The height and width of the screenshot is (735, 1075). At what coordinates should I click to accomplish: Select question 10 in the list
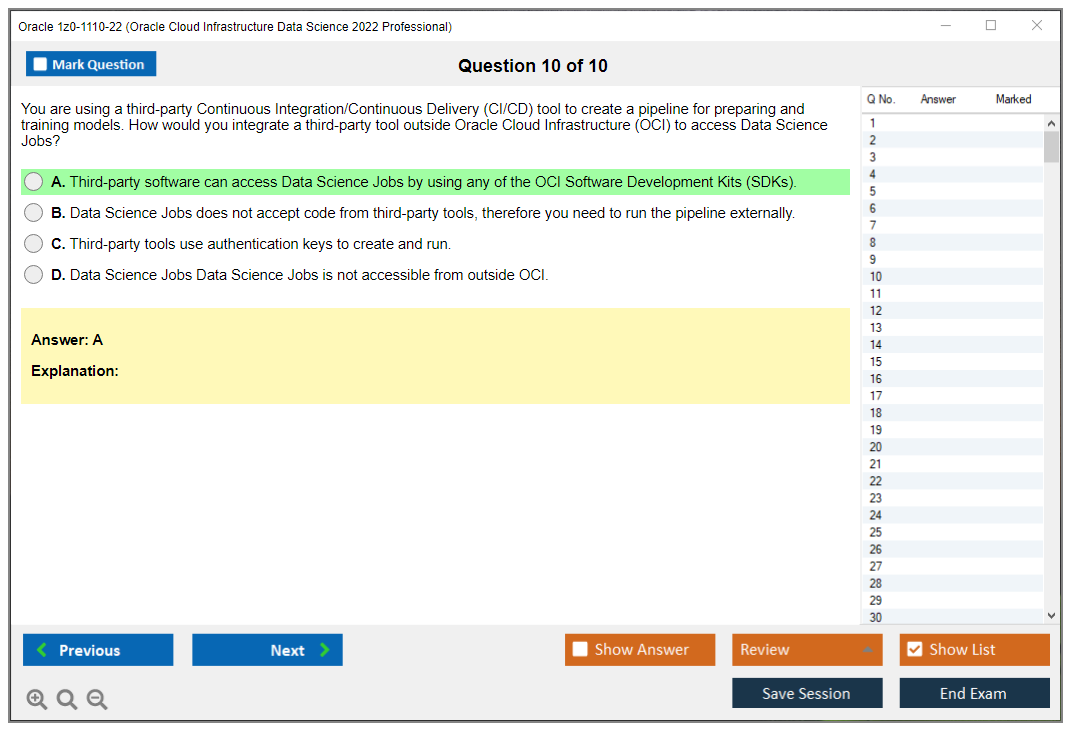tap(876, 277)
